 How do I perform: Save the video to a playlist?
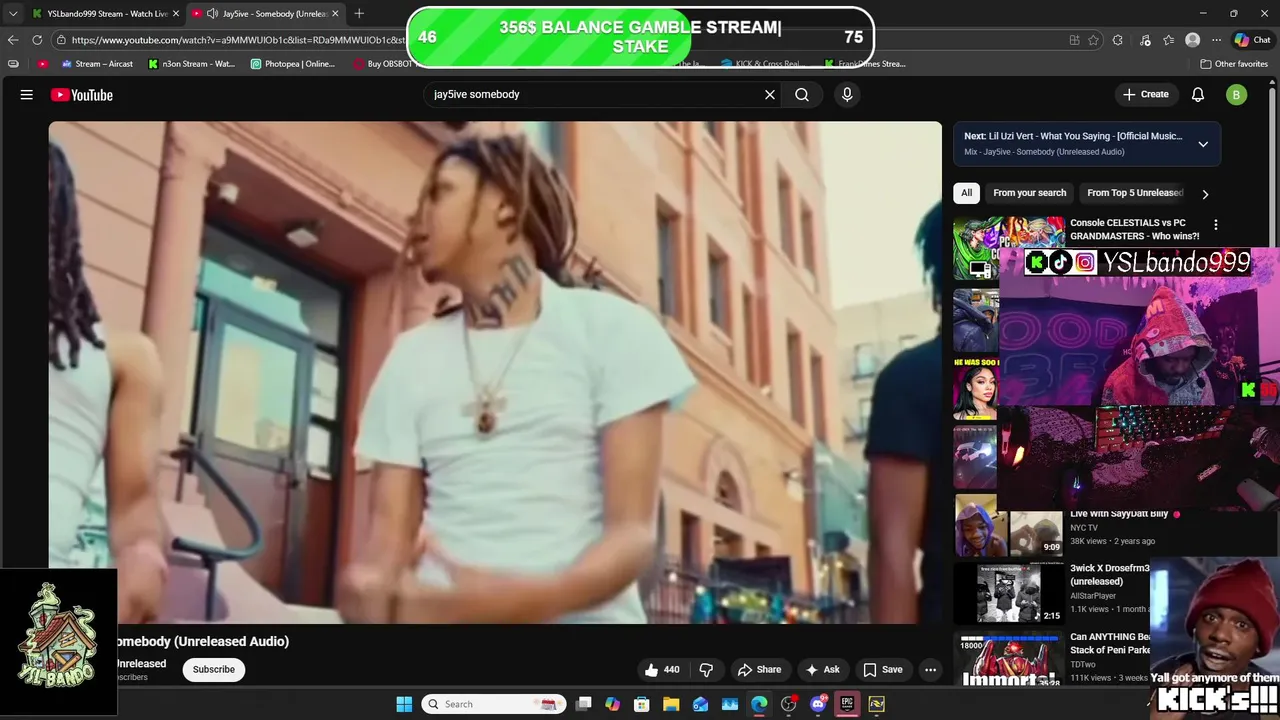coord(883,670)
